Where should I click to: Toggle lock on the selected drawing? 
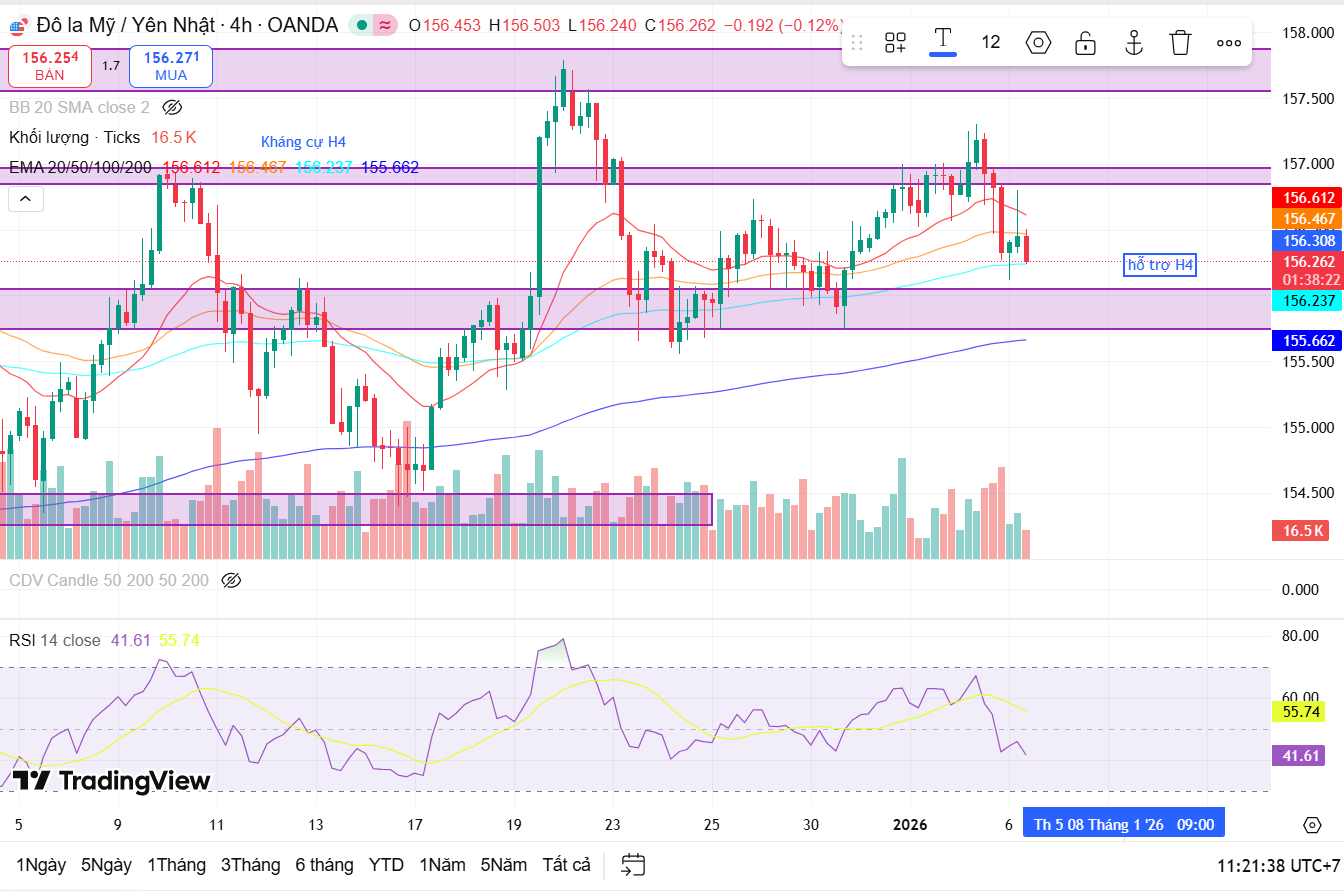1085,42
